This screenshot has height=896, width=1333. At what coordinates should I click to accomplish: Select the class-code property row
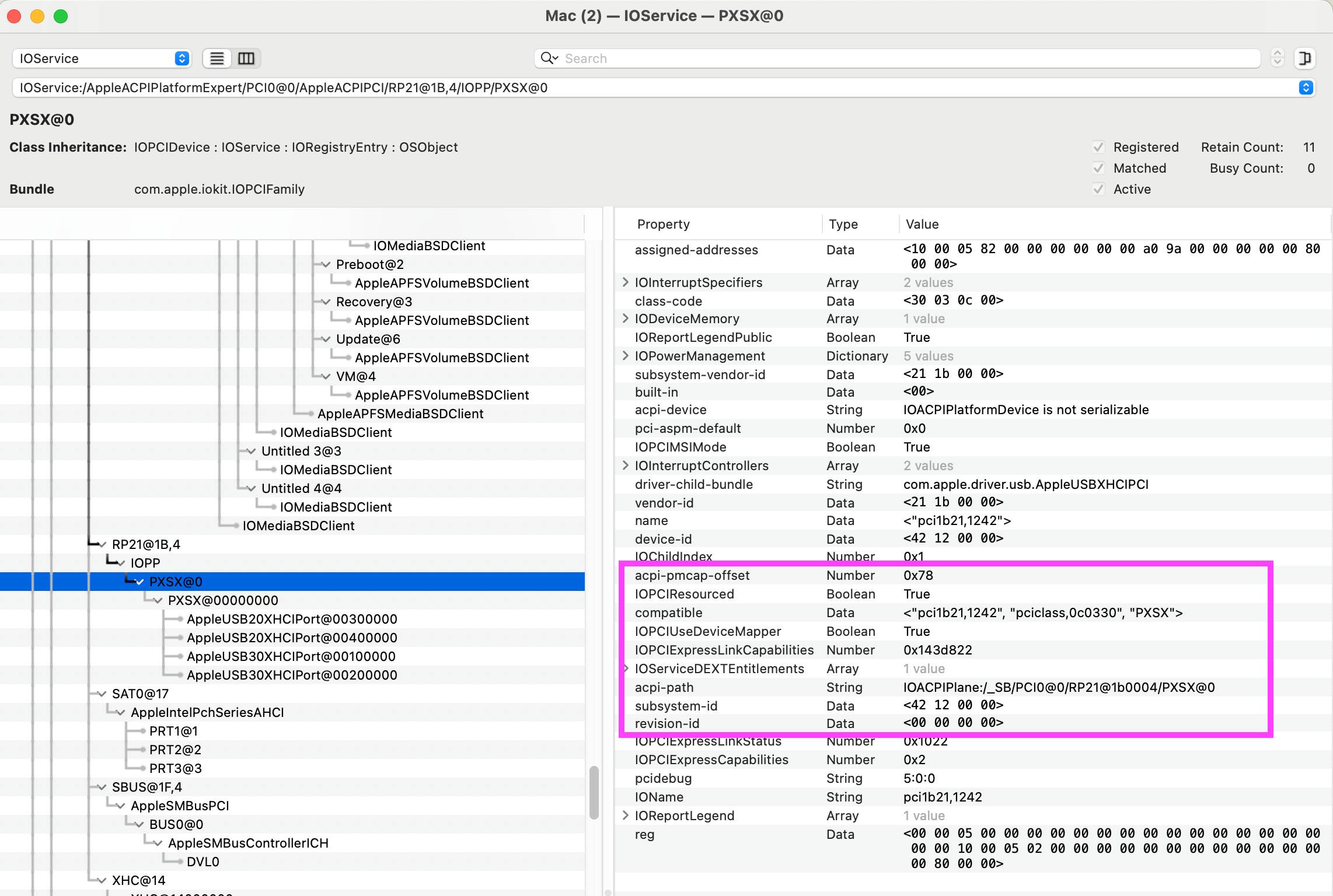973,300
